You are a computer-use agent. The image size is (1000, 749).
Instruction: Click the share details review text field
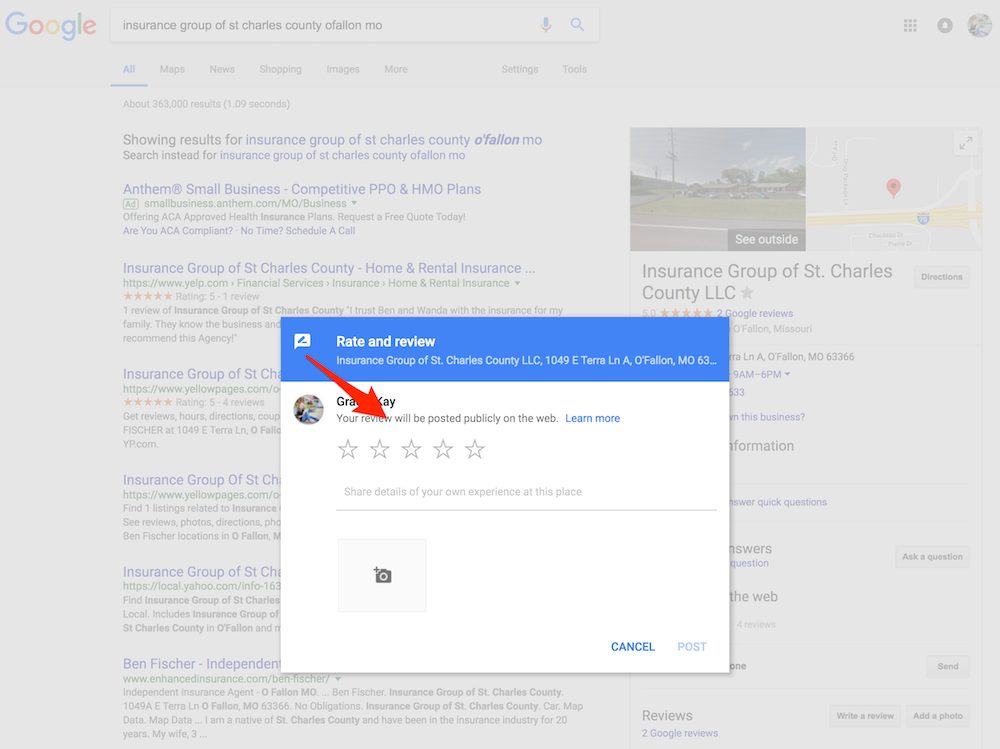pyautogui.click(x=526, y=492)
